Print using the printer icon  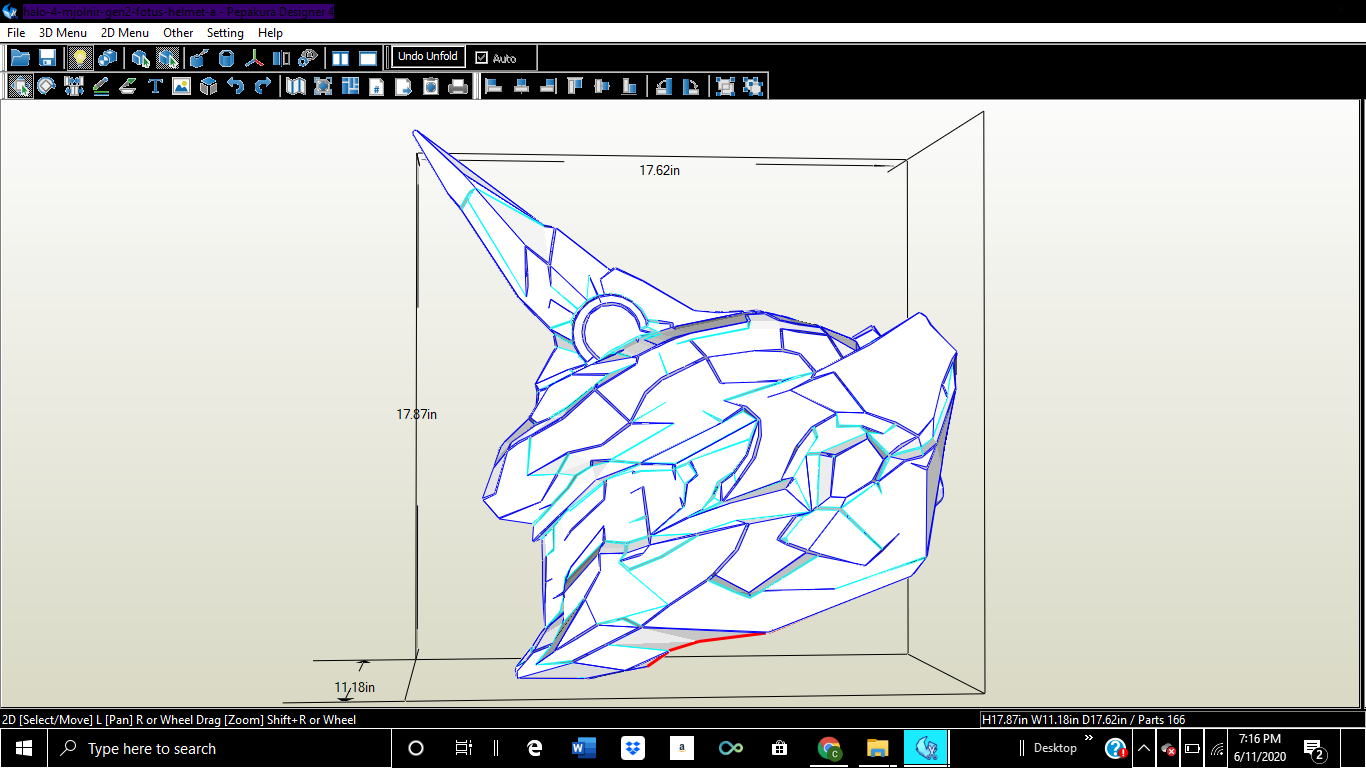pyautogui.click(x=458, y=86)
